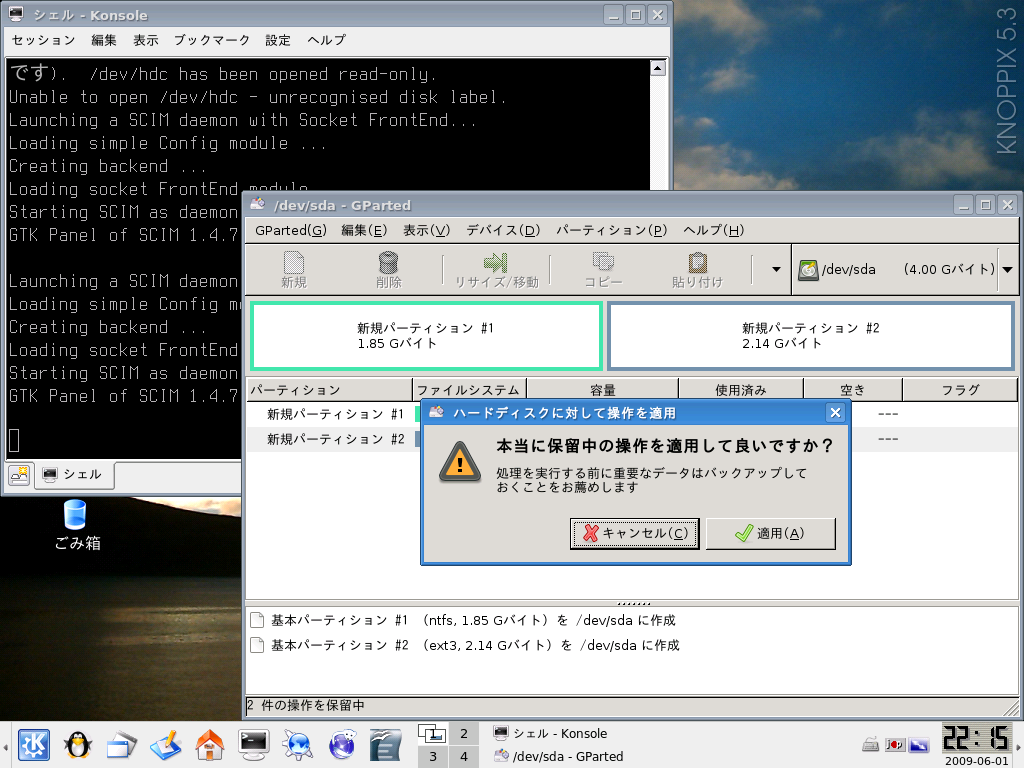Click the warning triangle icon in the dialog
The image size is (1024, 768).
click(460, 461)
